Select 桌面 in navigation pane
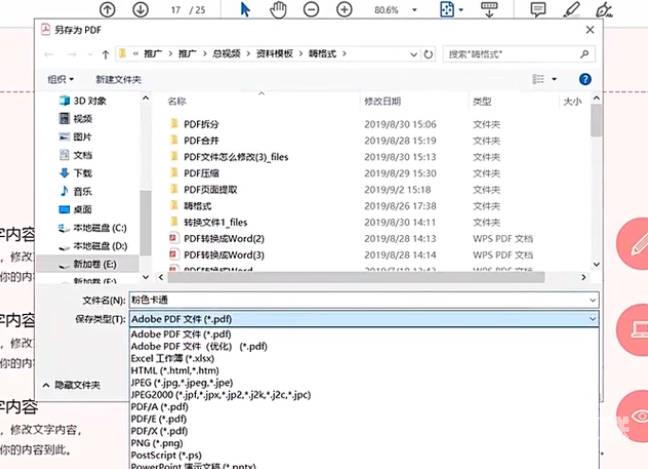The width and height of the screenshot is (648, 469). 76,210
